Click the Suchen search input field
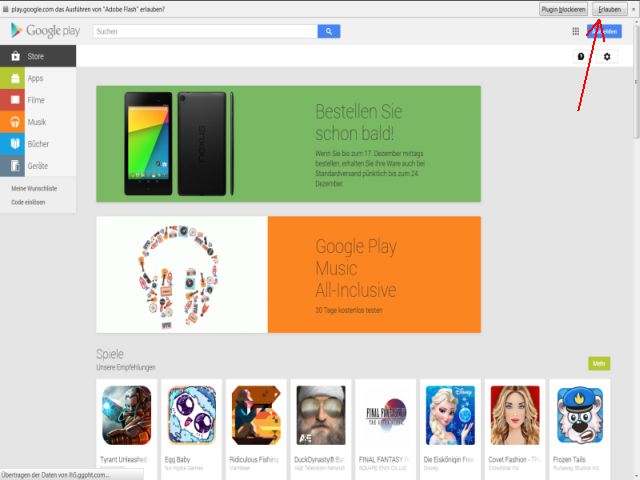 [205, 31]
